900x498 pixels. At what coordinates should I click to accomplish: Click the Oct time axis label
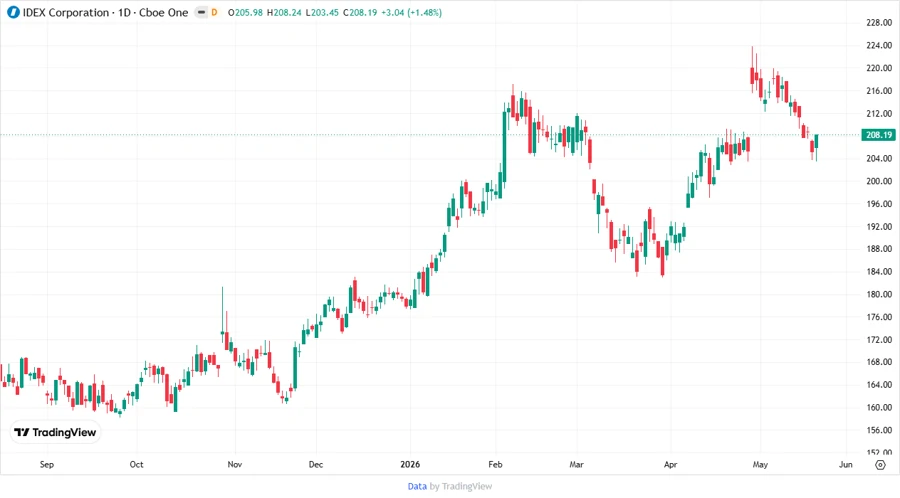pos(137,464)
